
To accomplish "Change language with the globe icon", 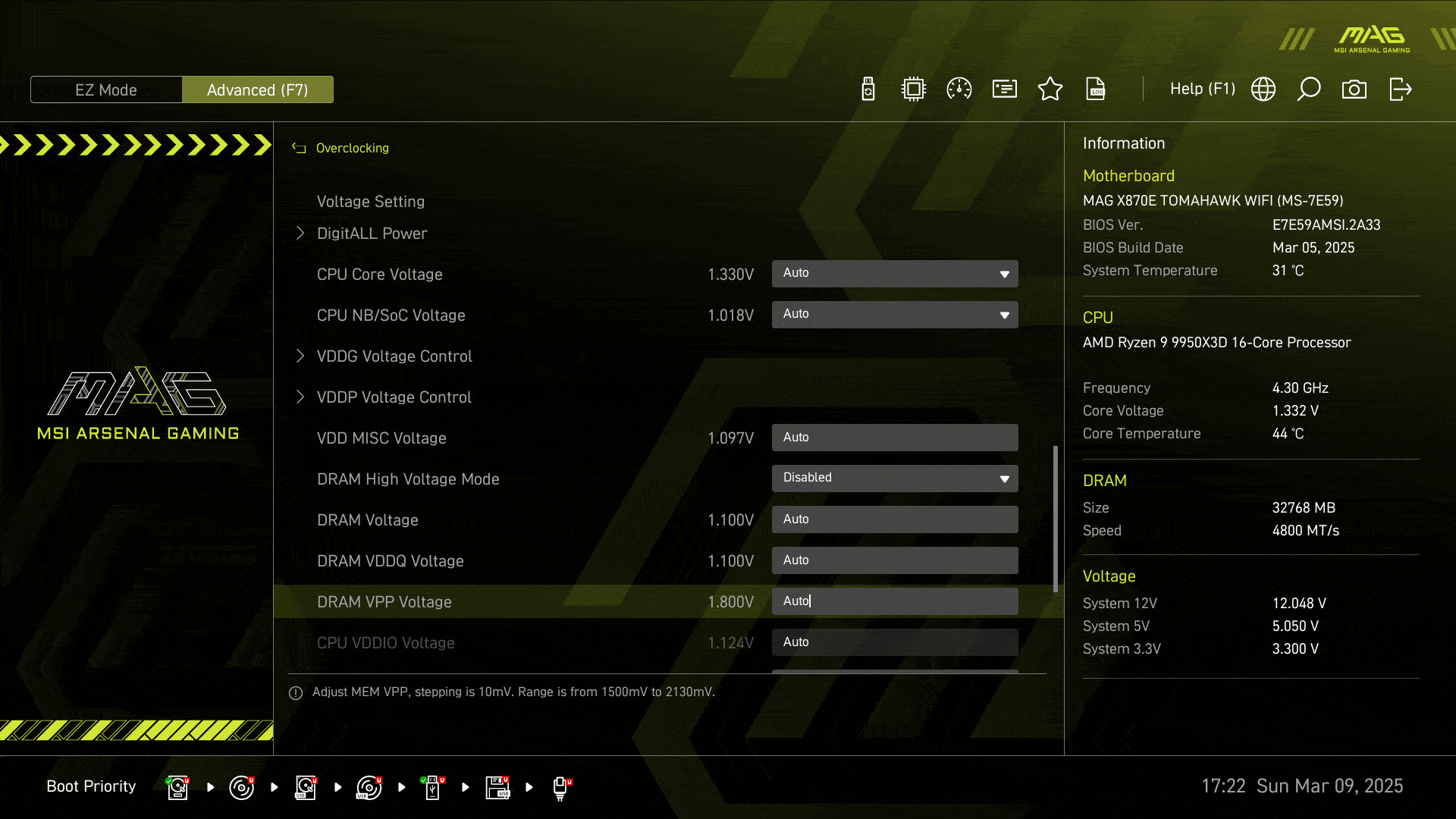I will (1263, 89).
